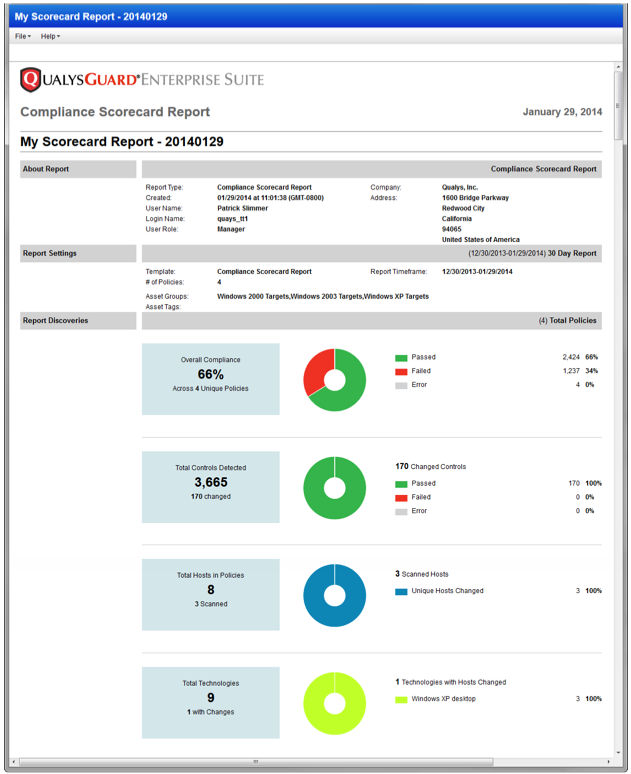Grab the vertical scrollbar thumb
The height and width of the screenshot is (774, 631).
point(618,106)
